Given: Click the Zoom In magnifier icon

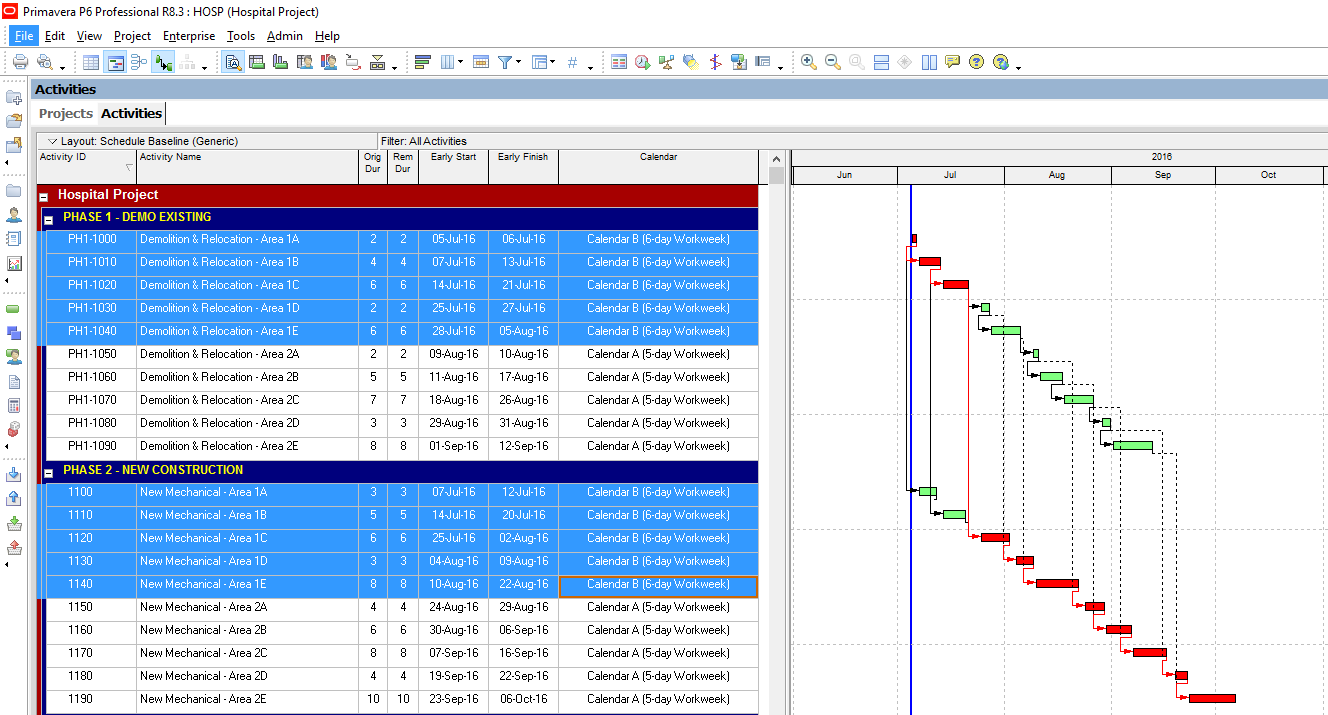Looking at the screenshot, I should tap(808, 62).
